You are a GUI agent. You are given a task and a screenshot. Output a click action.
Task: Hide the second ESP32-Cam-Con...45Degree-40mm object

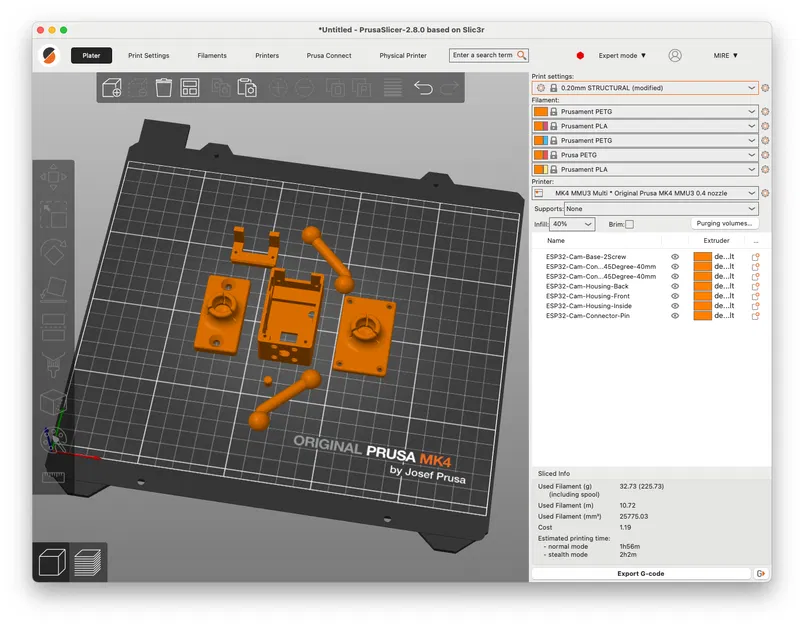click(x=675, y=276)
